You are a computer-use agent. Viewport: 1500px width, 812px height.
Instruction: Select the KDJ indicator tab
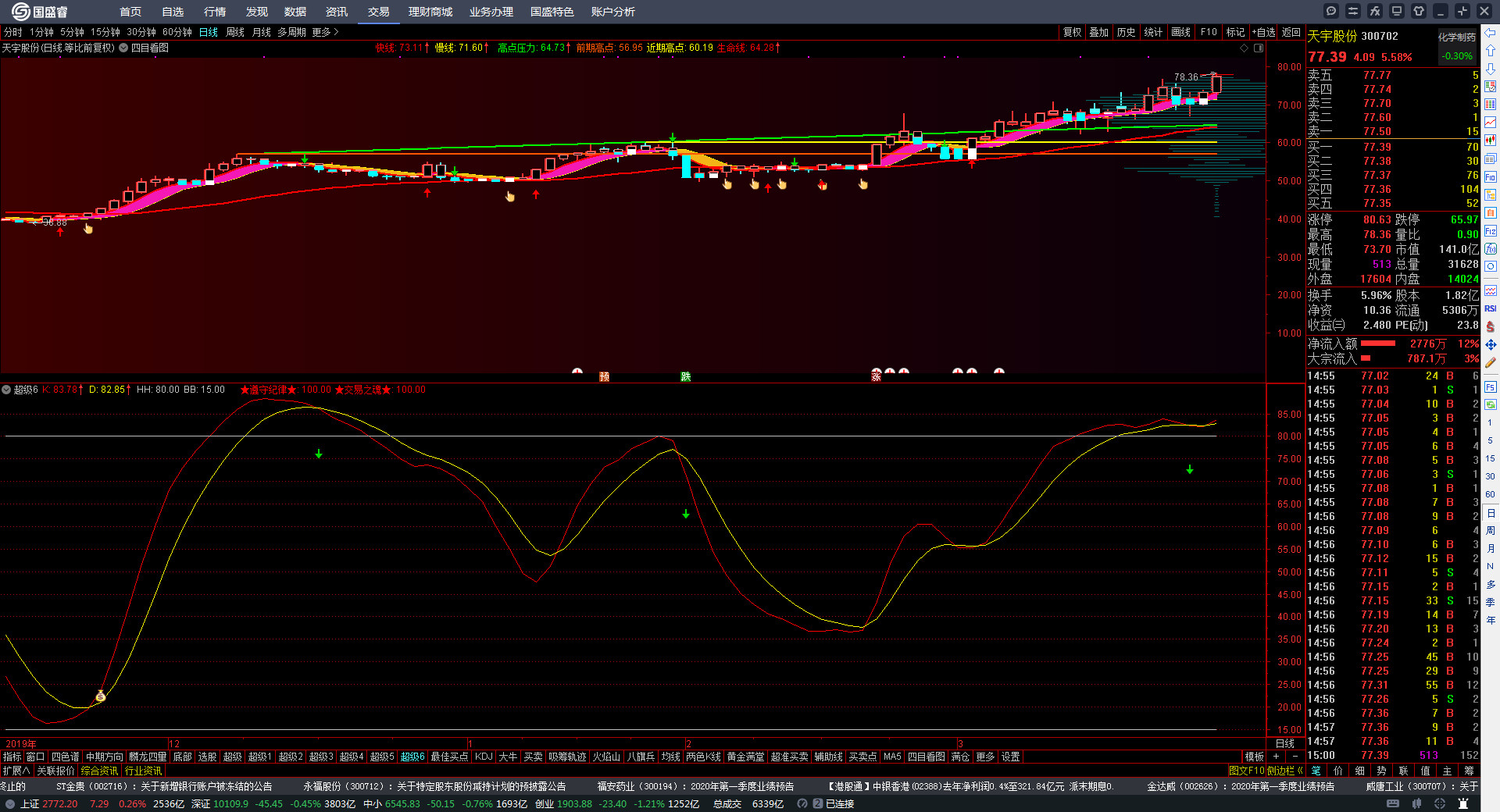484,757
